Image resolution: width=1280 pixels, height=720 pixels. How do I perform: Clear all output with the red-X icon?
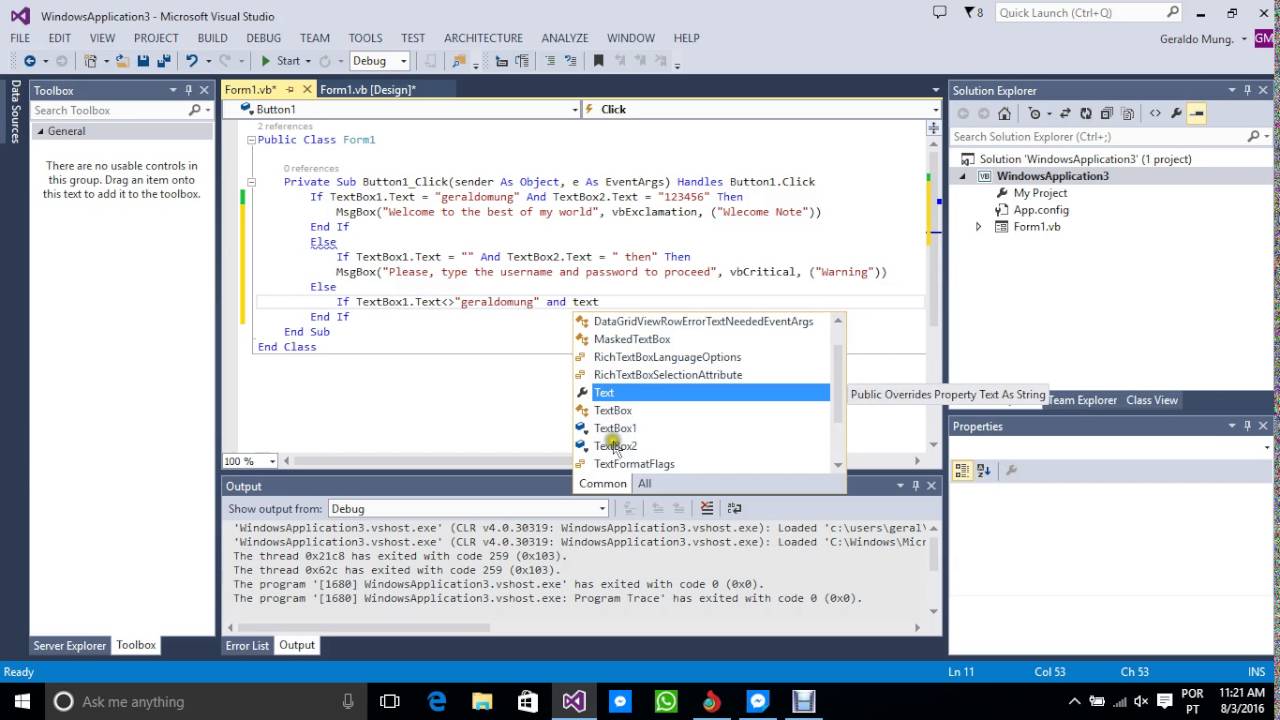707,508
